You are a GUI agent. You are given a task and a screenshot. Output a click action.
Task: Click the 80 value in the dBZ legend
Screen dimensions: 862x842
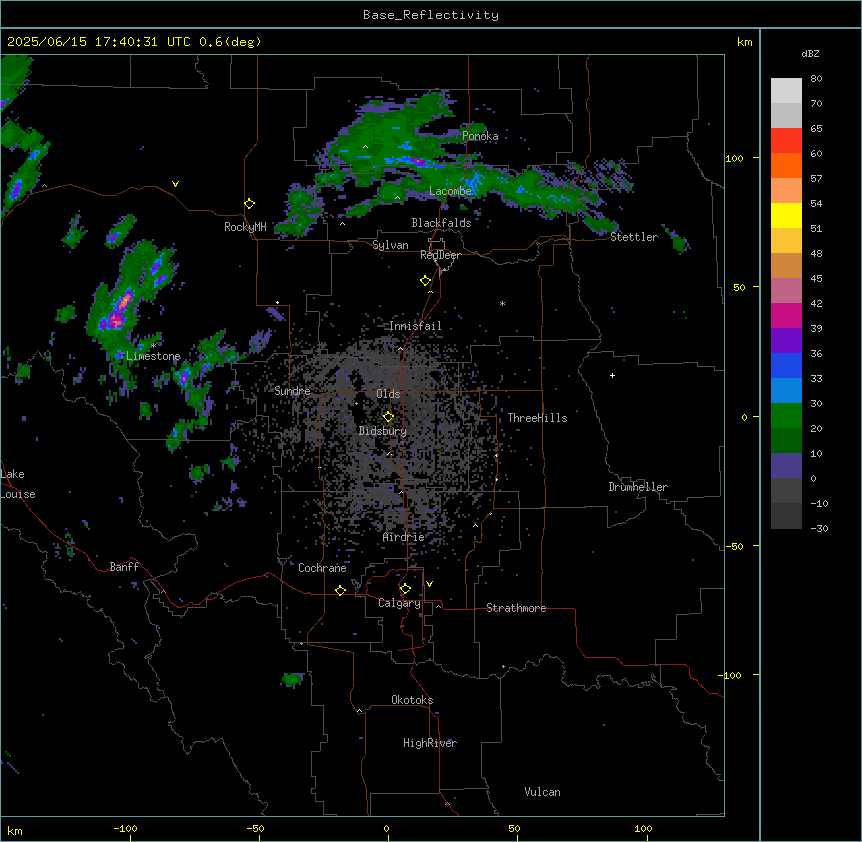(816, 79)
